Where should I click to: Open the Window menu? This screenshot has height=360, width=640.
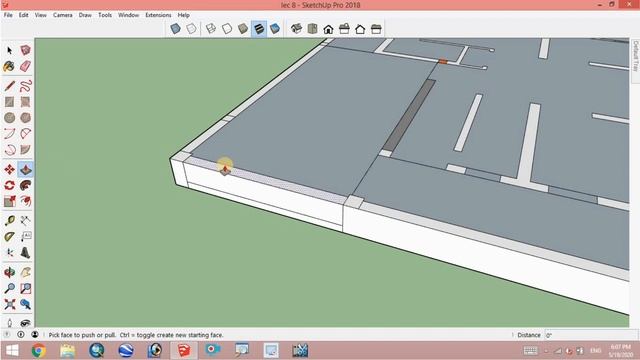(129, 15)
